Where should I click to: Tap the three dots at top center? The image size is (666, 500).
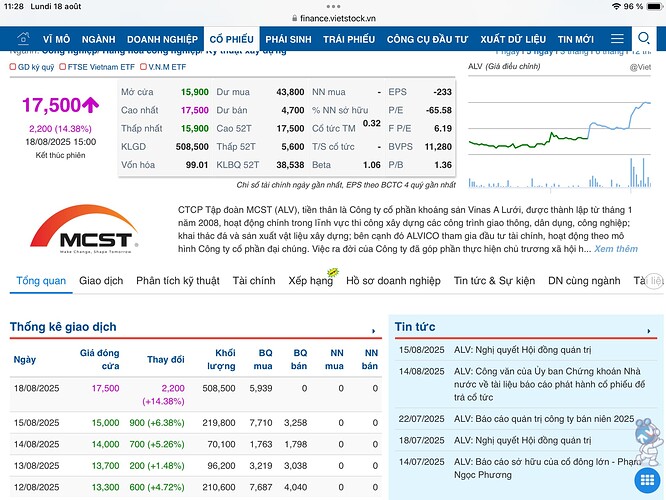(333, 6)
